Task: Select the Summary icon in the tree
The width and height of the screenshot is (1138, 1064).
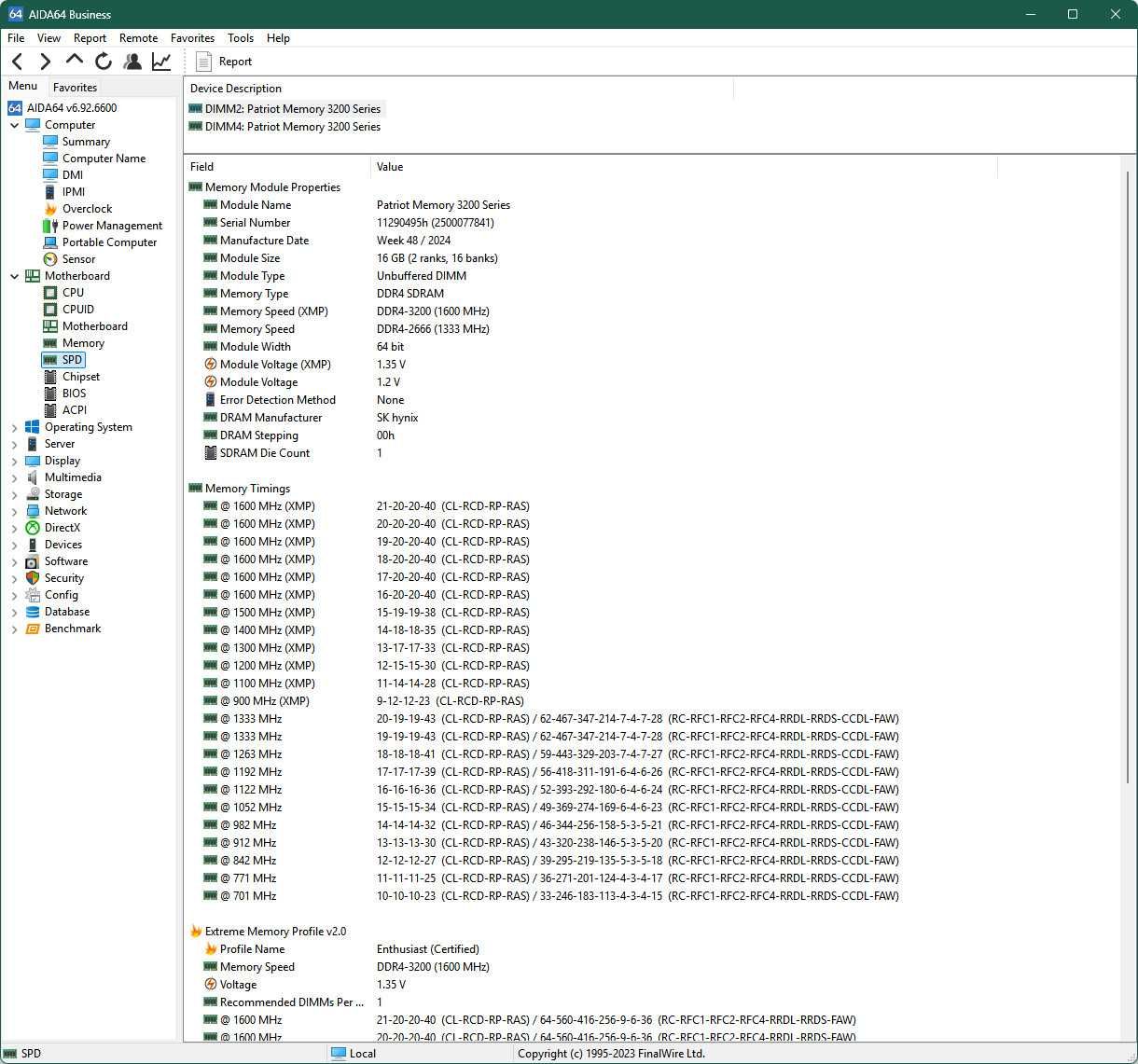Action: [x=50, y=142]
